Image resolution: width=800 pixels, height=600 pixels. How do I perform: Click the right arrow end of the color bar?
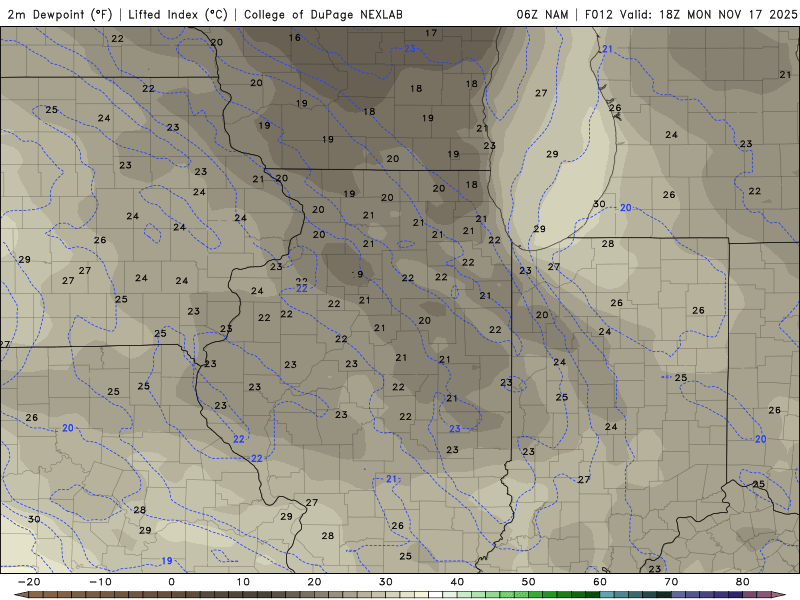click(779, 595)
